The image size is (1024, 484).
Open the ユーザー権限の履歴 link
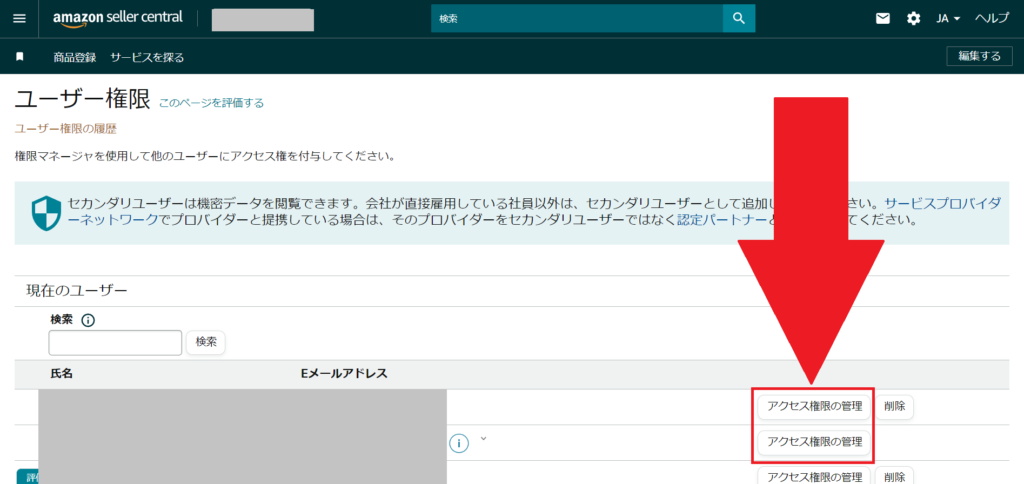(66, 128)
